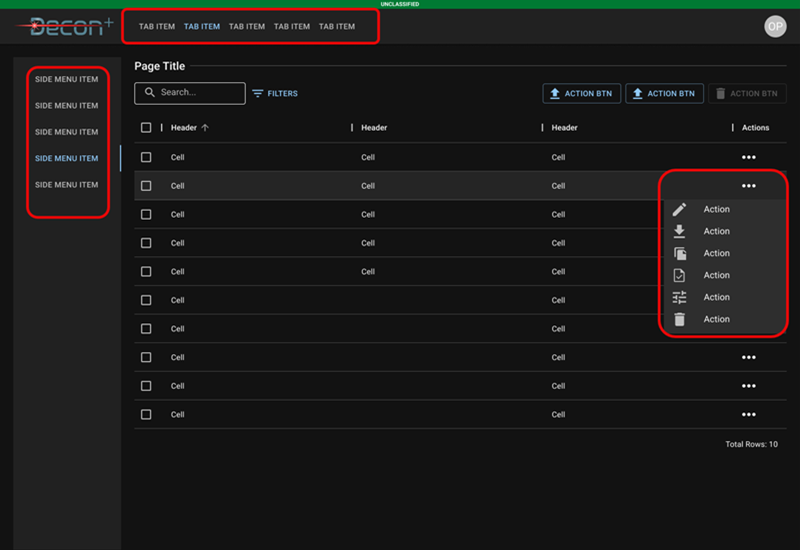Click the sort arrow beside the first Header
The height and width of the screenshot is (550, 800).
click(x=205, y=128)
